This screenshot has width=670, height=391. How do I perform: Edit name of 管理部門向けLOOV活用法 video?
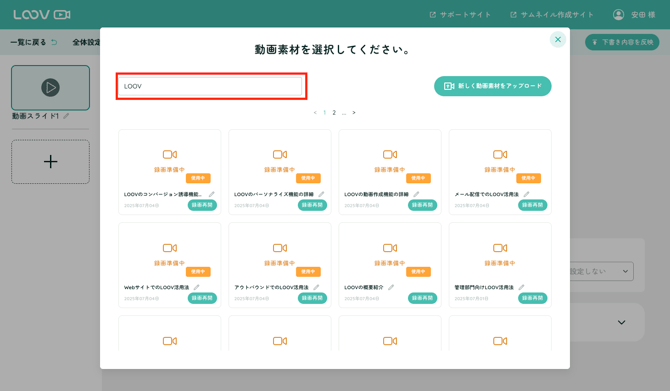[521, 287]
